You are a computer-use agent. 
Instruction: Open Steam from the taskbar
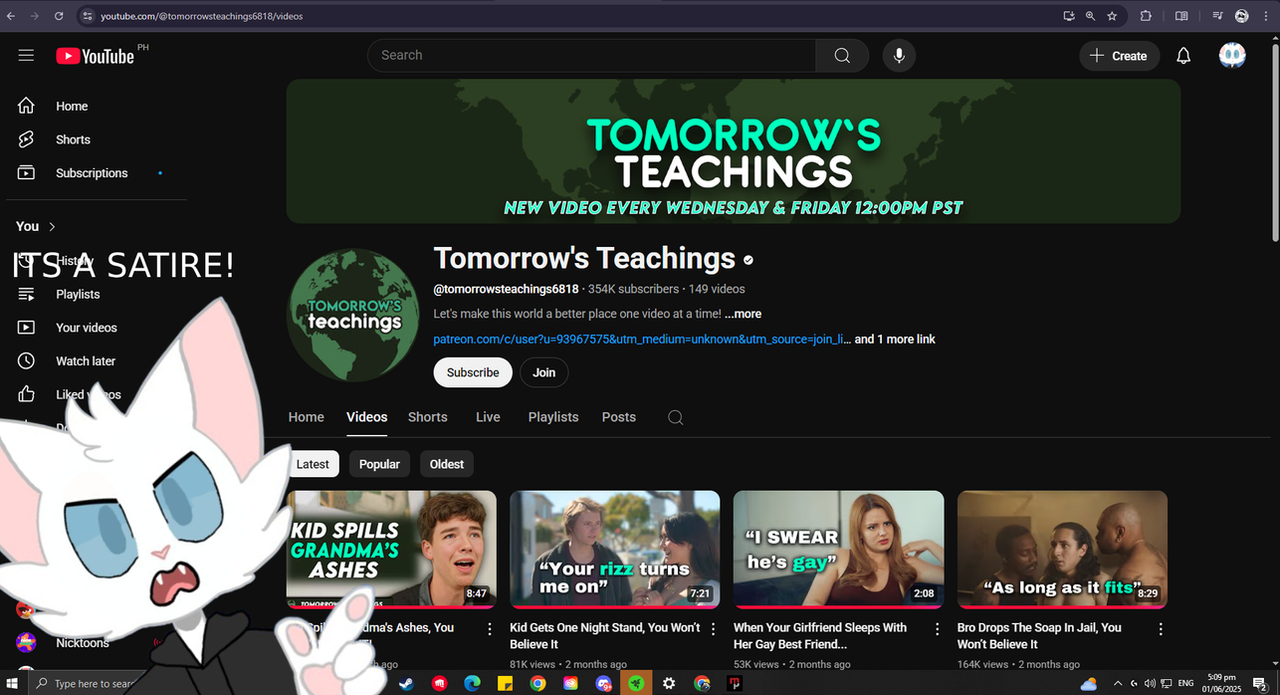(406, 684)
